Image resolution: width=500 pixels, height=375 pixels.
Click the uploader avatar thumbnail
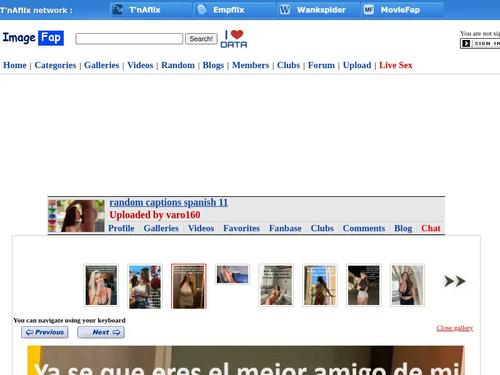[76, 216]
